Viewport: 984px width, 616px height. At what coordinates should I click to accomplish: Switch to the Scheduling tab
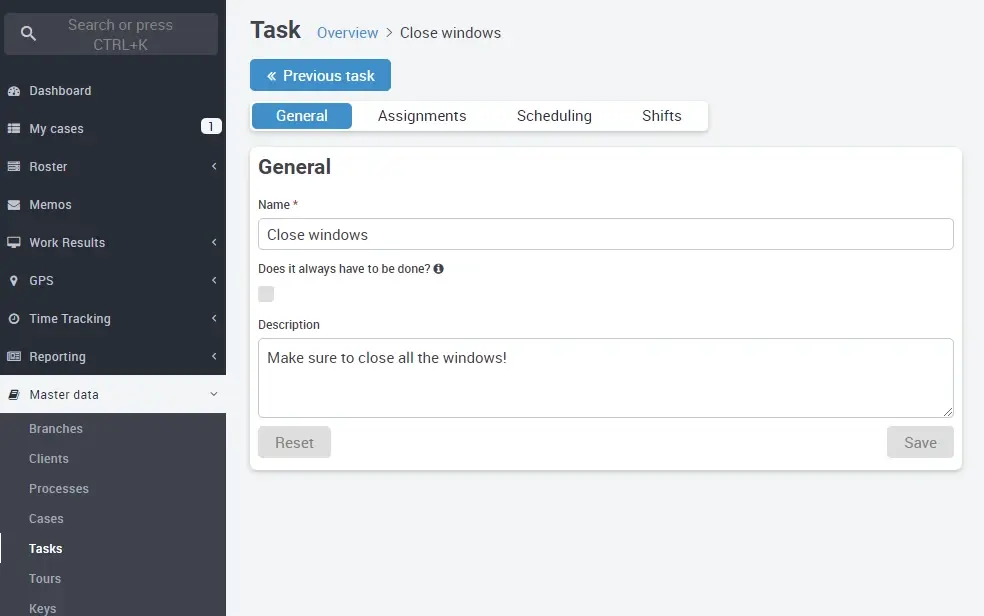tap(554, 115)
